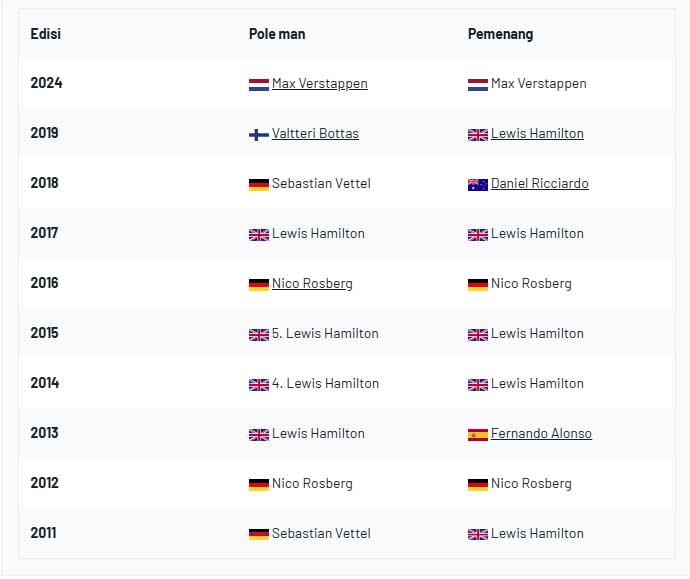Click the Pole man column header
This screenshot has width=690, height=579.
[x=277, y=34]
